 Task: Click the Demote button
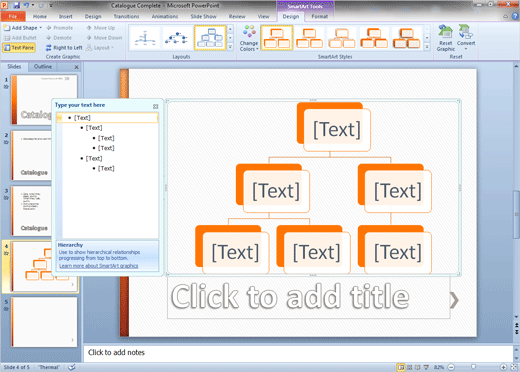click(59, 38)
